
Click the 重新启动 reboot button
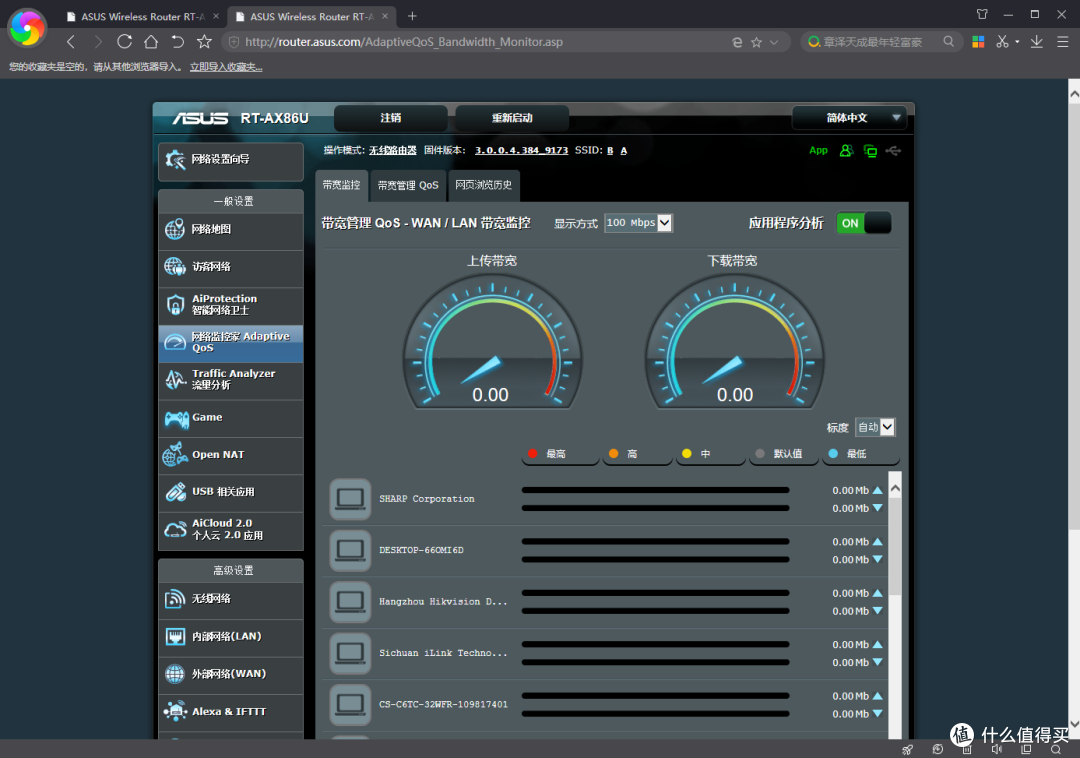[512, 118]
